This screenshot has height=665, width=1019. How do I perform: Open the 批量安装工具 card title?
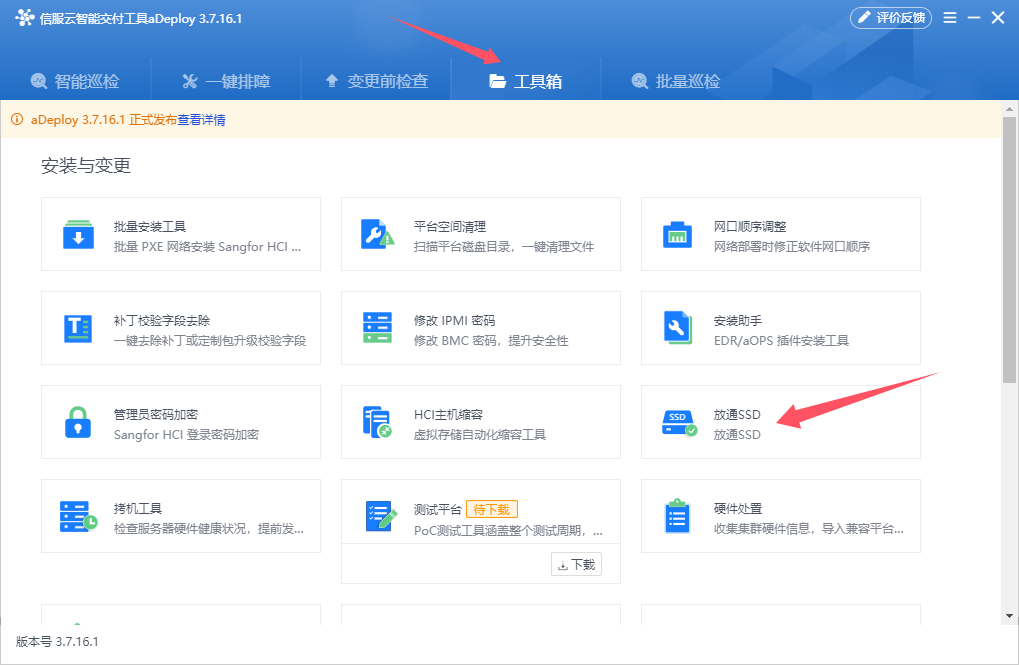pos(150,227)
